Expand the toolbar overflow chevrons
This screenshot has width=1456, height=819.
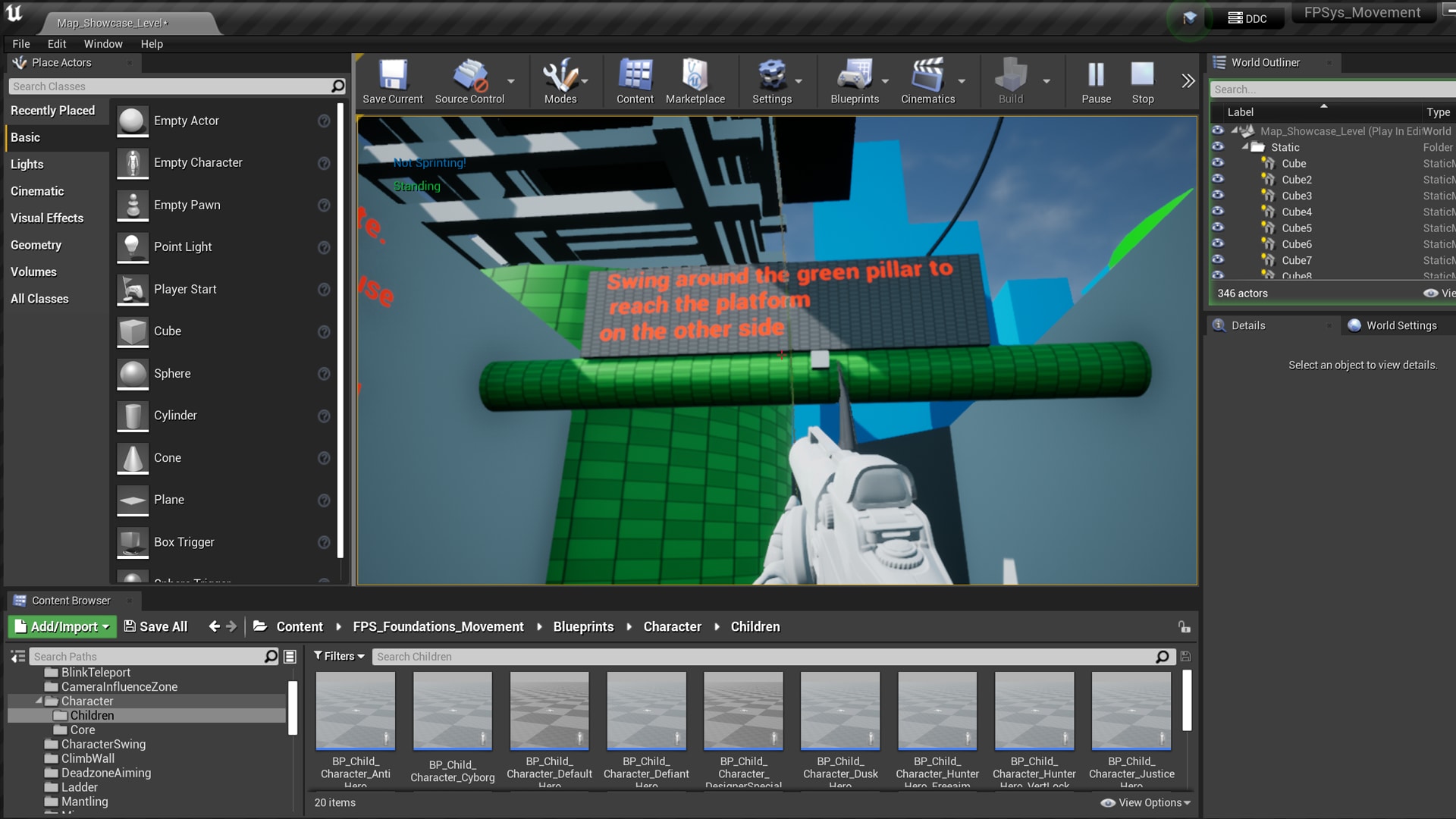[x=1188, y=80]
